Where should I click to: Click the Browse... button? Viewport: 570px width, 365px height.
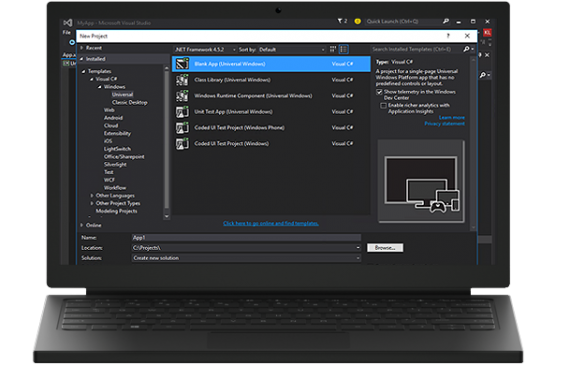[385, 248]
